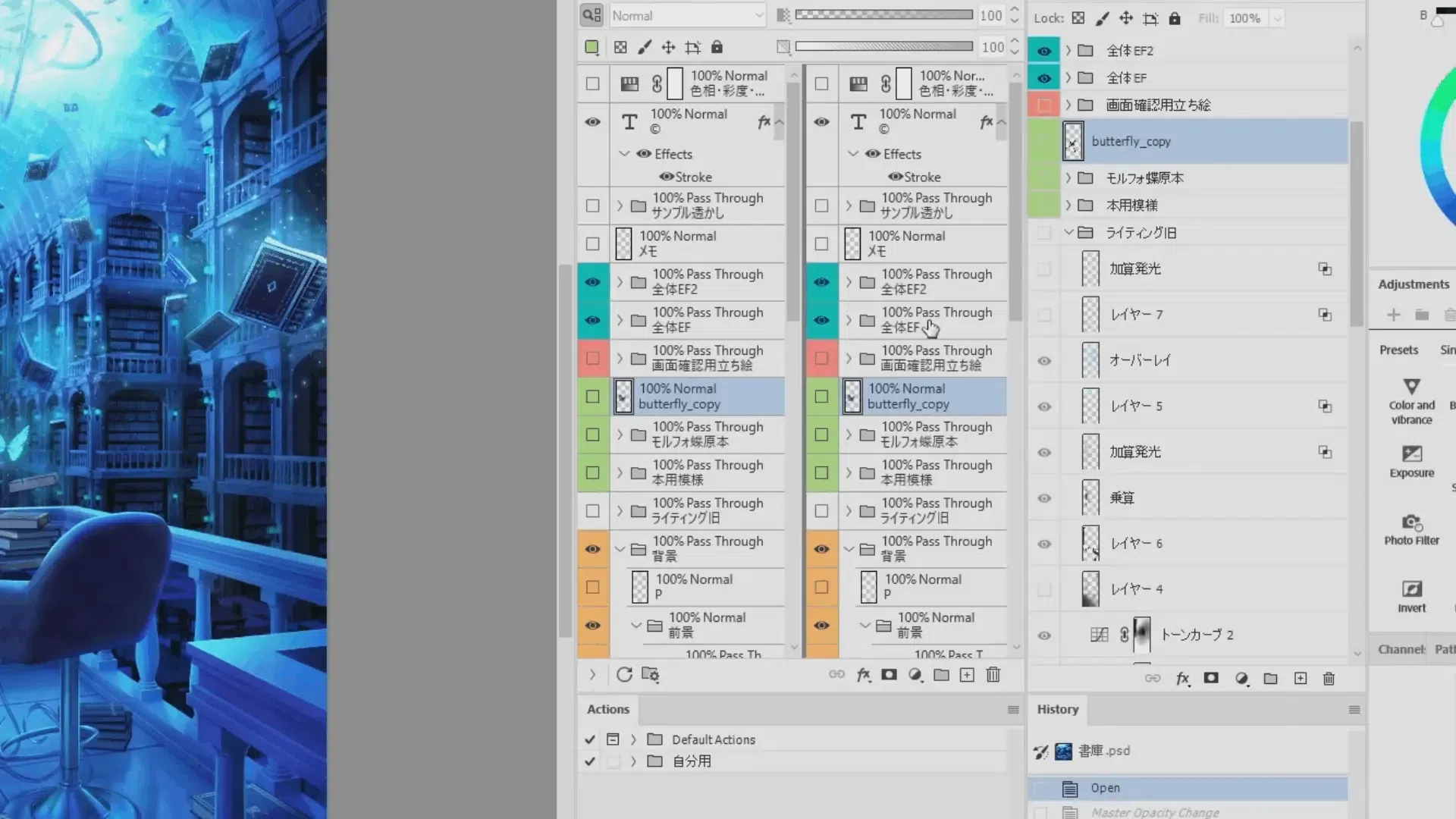Expand the 画面確認用立ち絵 group in right panel

(1068, 105)
